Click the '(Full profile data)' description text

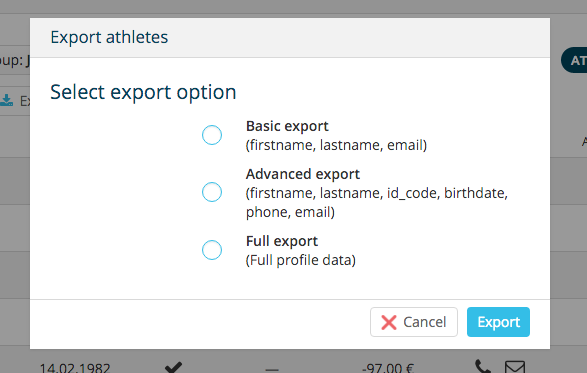click(x=301, y=260)
